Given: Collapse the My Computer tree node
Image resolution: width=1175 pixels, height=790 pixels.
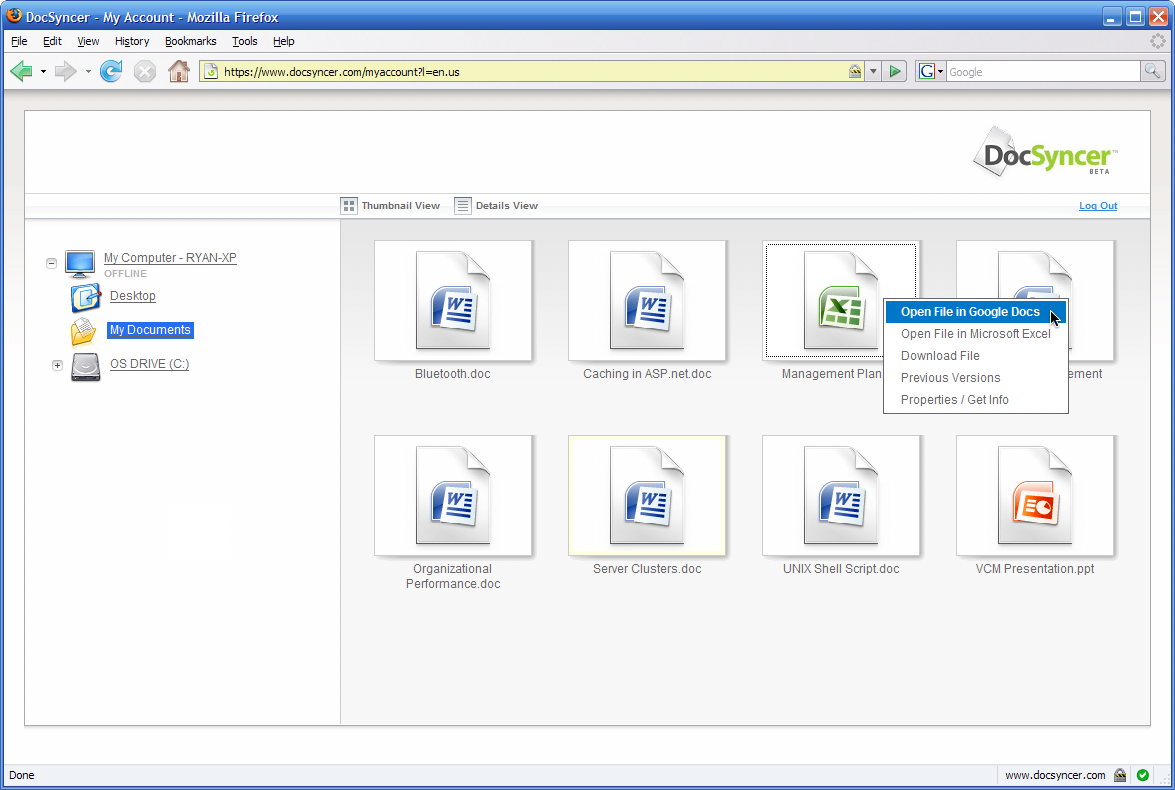Looking at the screenshot, I should click(51, 263).
